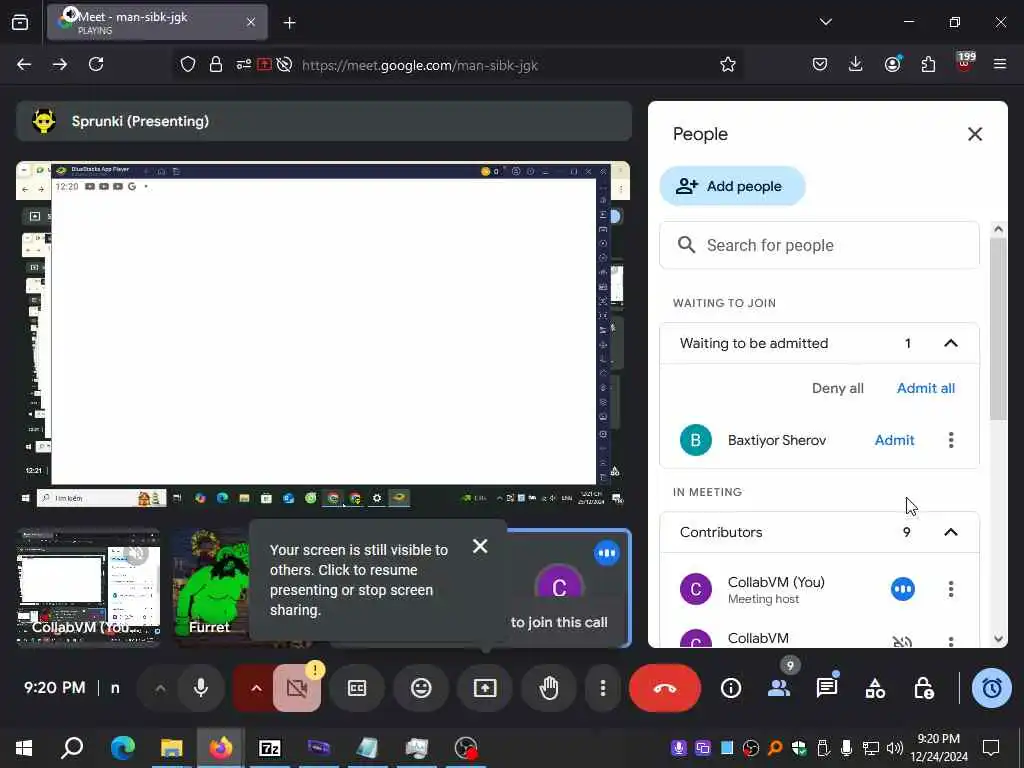Collapse Waiting to be admitted section
This screenshot has width=1024, height=768.
click(951, 343)
